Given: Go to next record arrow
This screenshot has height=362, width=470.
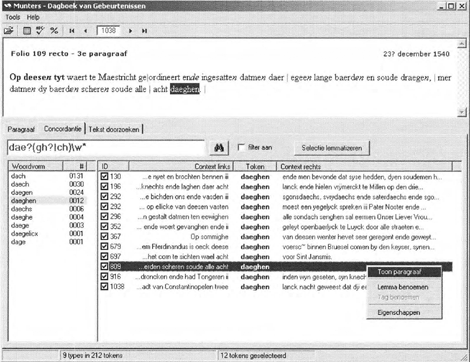Looking at the screenshot, I should point(130,31).
